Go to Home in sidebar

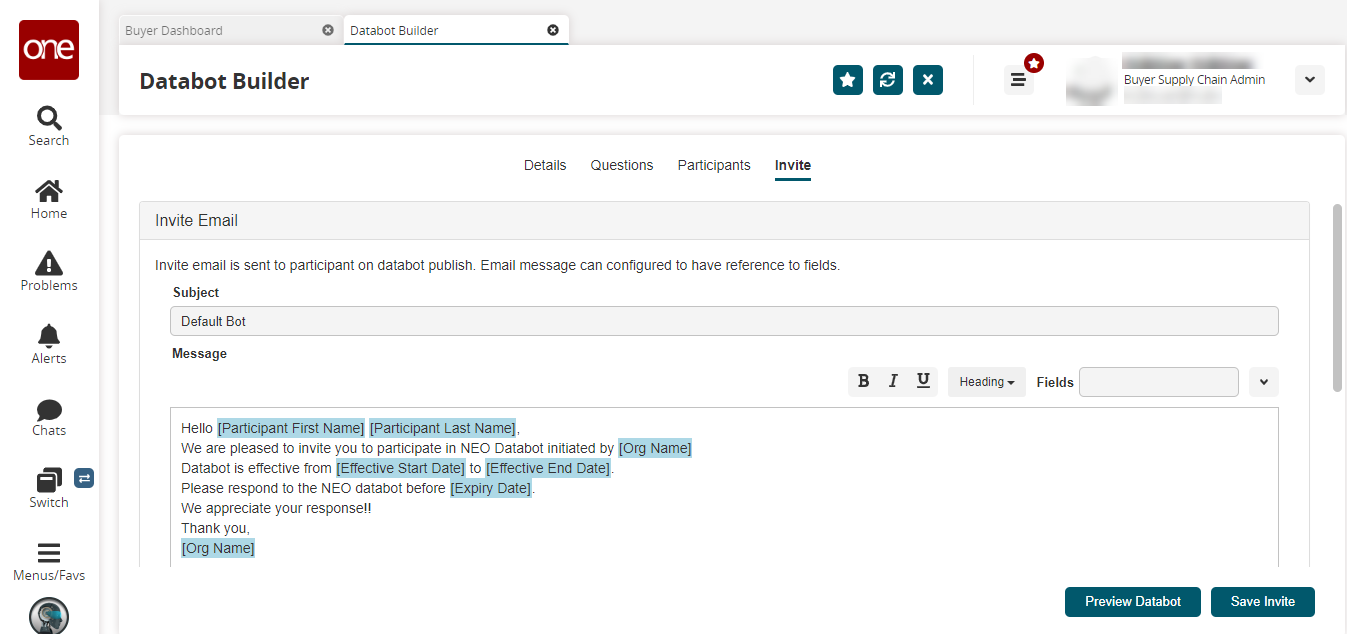point(49,199)
